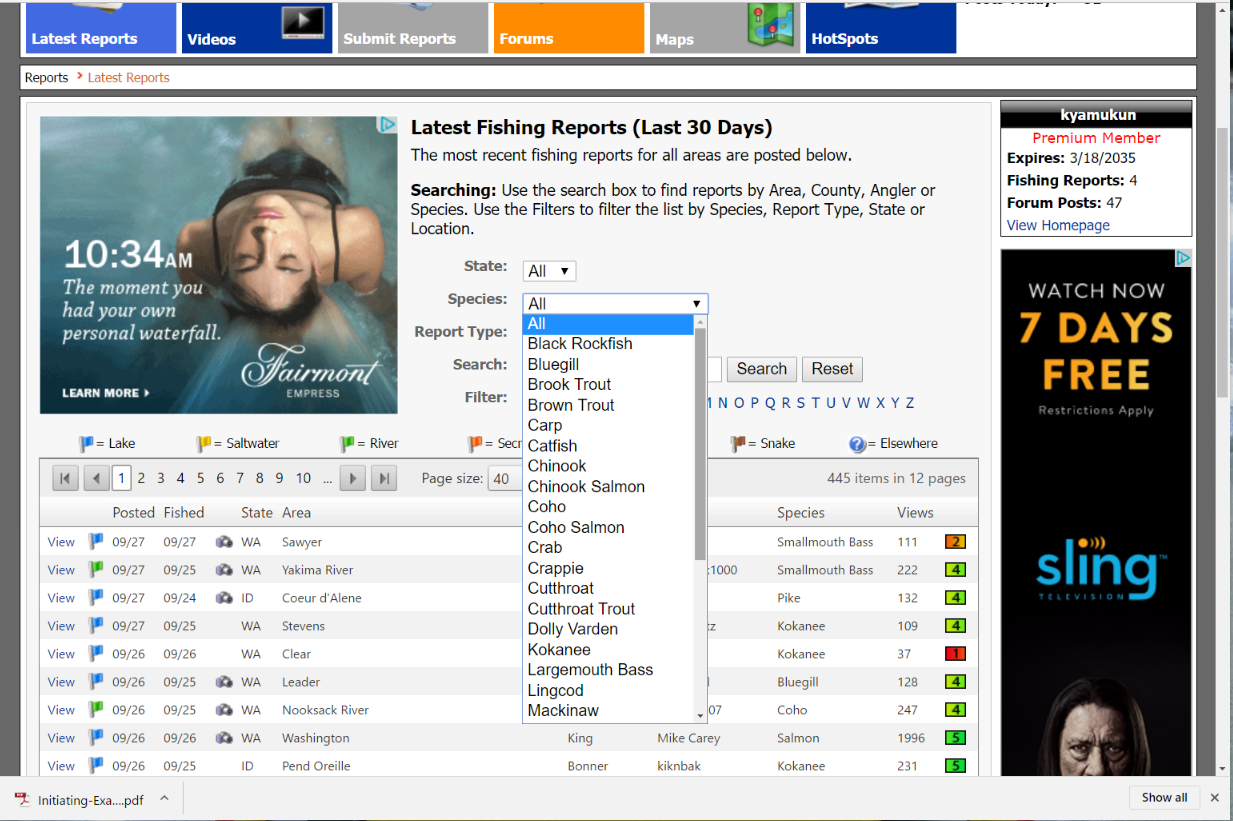Click the camera icon in the Sawyer row

click(224, 542)
